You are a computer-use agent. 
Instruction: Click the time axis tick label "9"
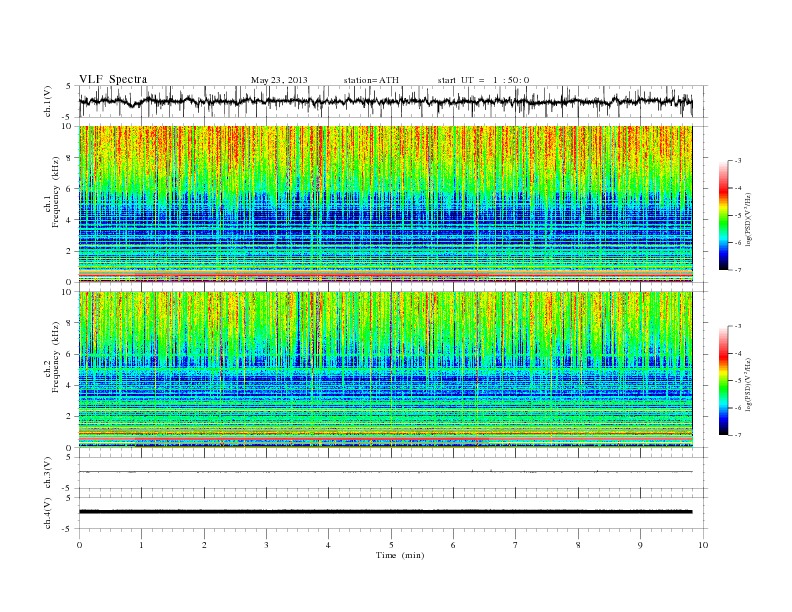[640, 545]
